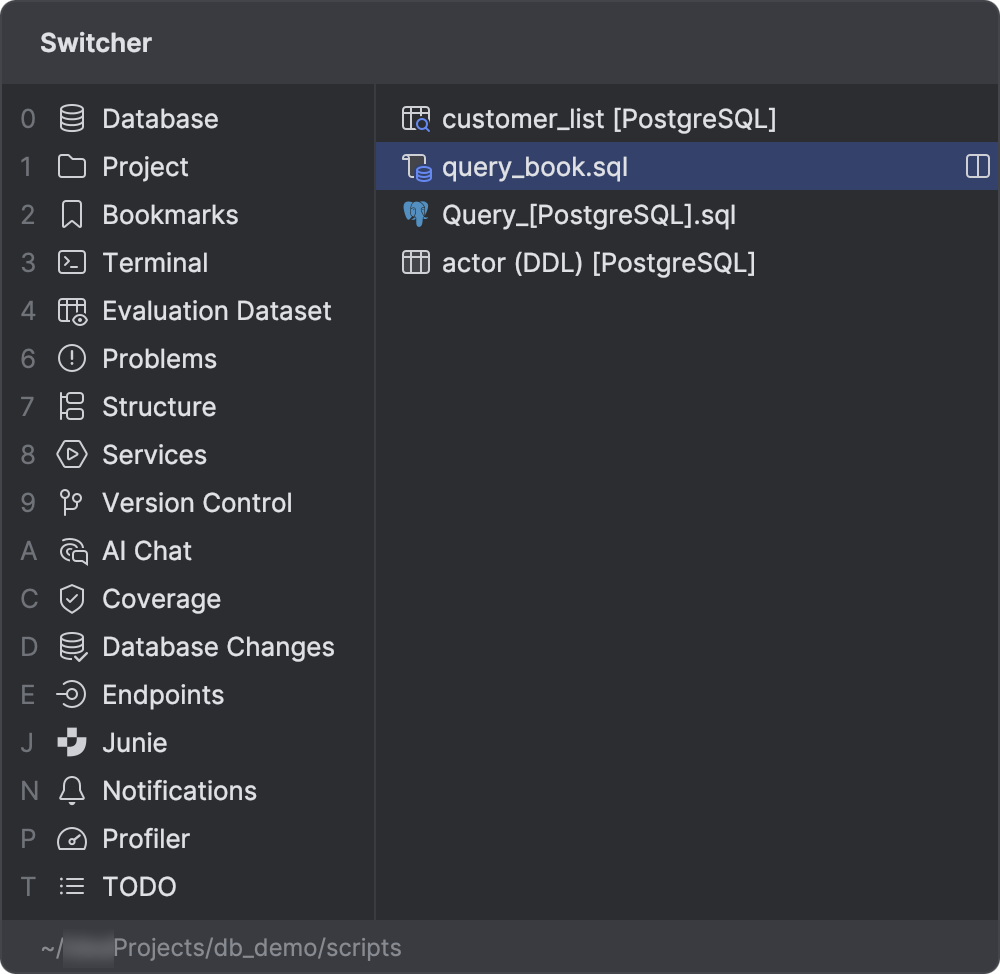Select the Endpoints tool window icon
The width and height of the screenshot is (1000, 974).
(163, 695)
